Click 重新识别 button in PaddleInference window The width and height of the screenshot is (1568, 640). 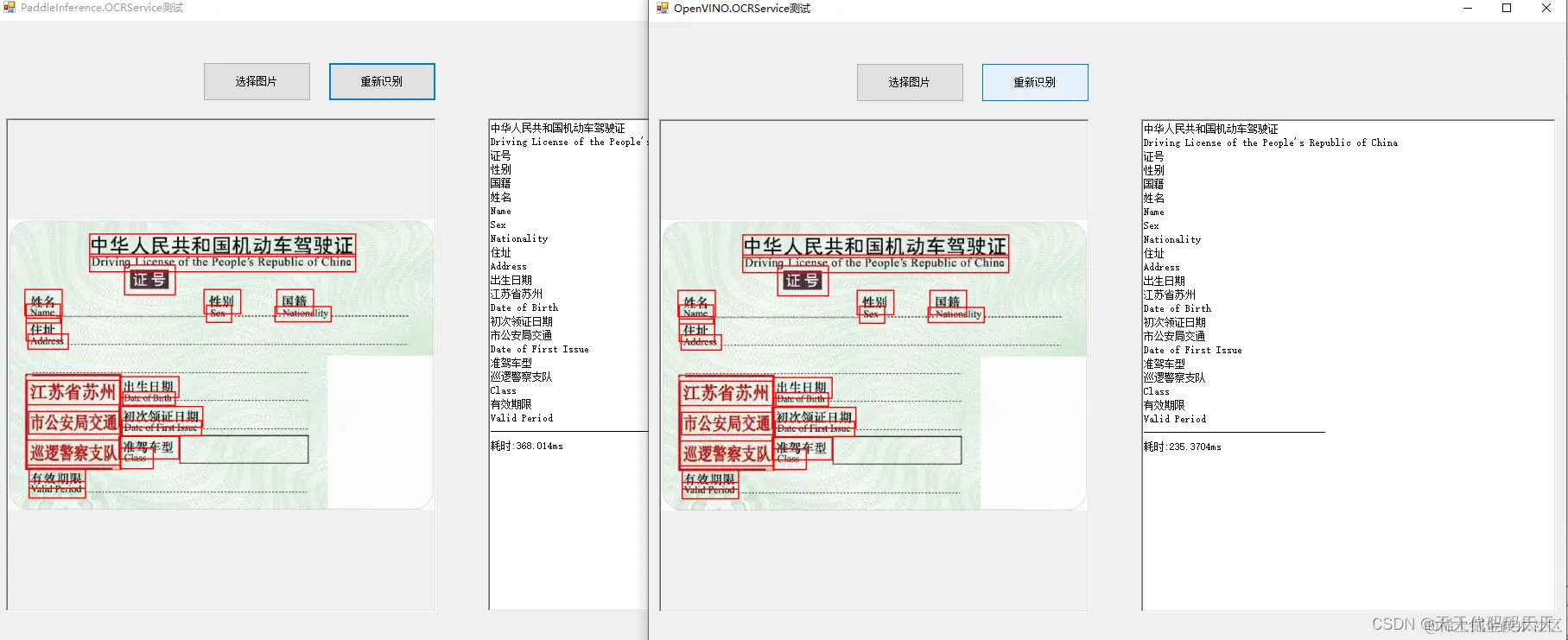tap(382, 81)
